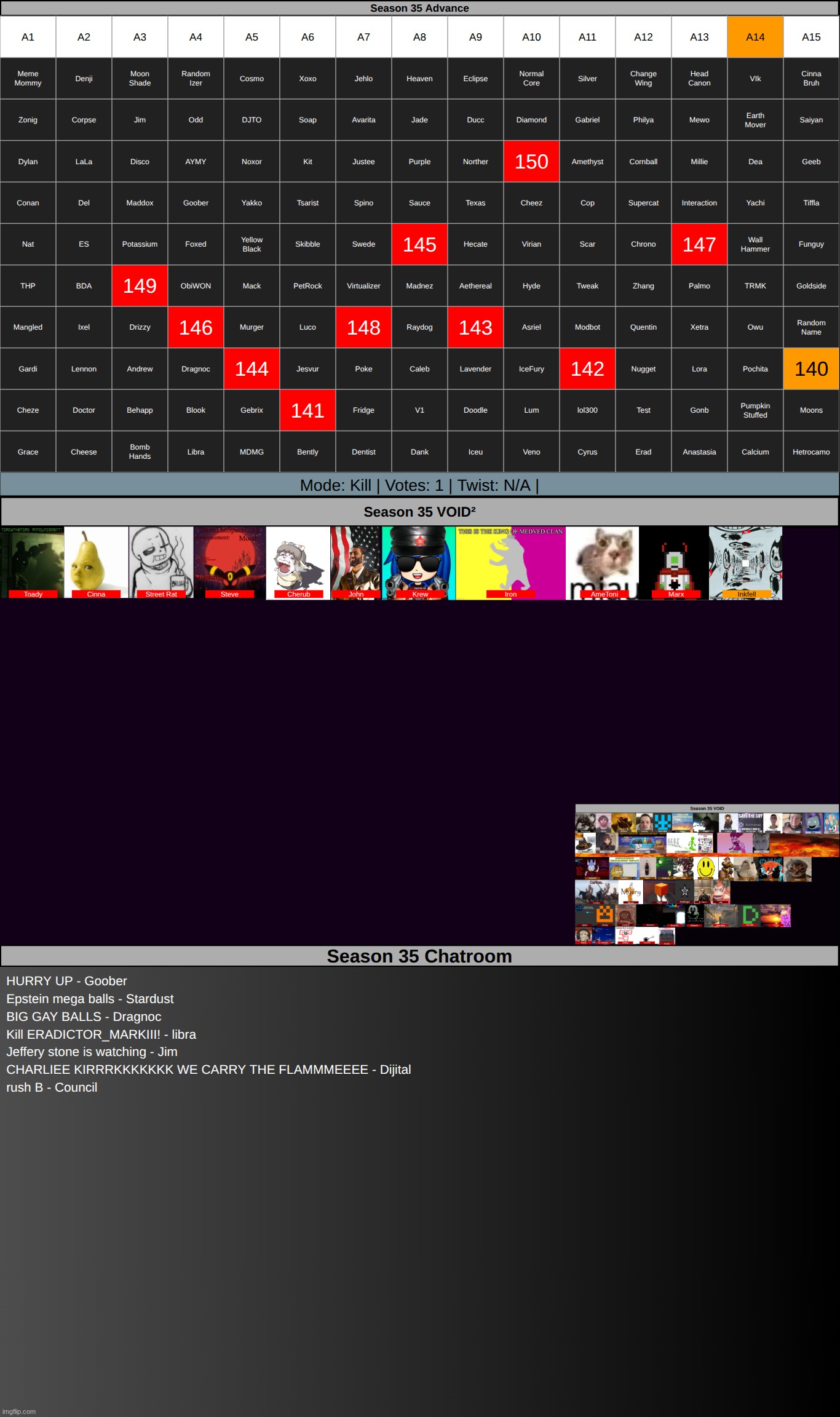
Task: Click the Krew sunglasses character avatar
Action: tap(419, 562)
